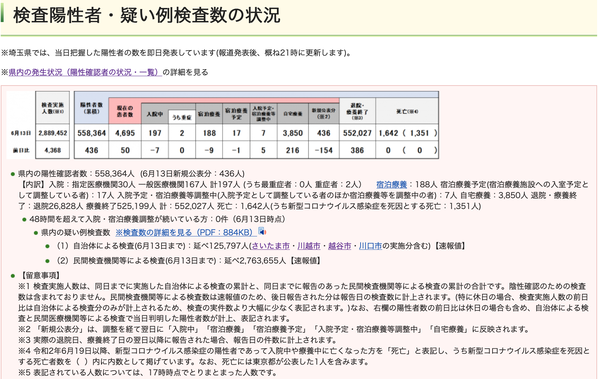Click the 現在の患者数 header cell
Viewport: 600px width, 379px height.
(x=125, y=111)
